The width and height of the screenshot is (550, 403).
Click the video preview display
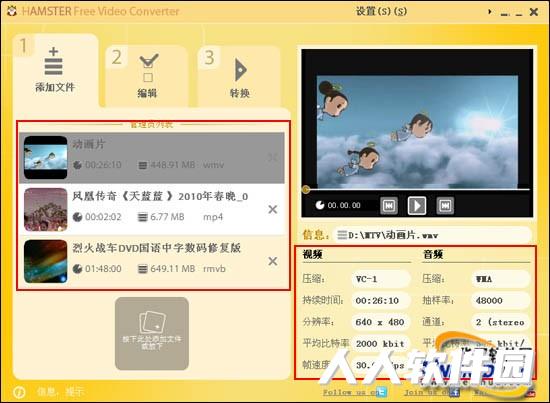click(x=417, y=132)
